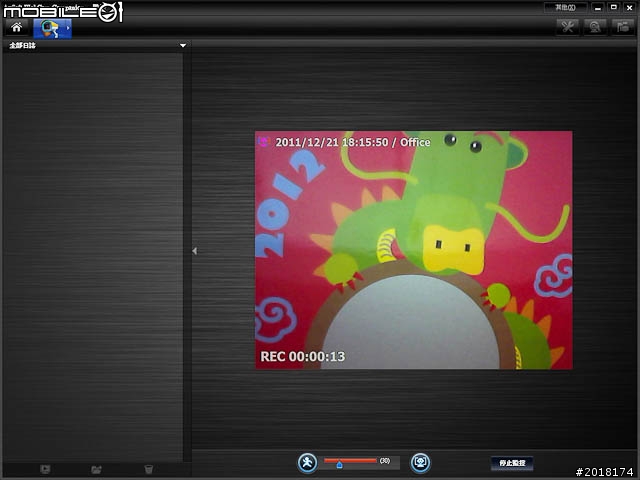Minimize the application window

tap(598, 7)
